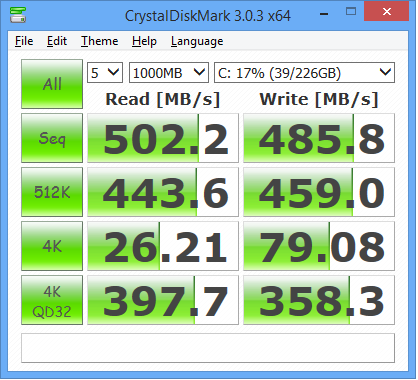Screen dimensions: 418x380
Task: Select the Seq write result 485.8
Action: (319, 138)
